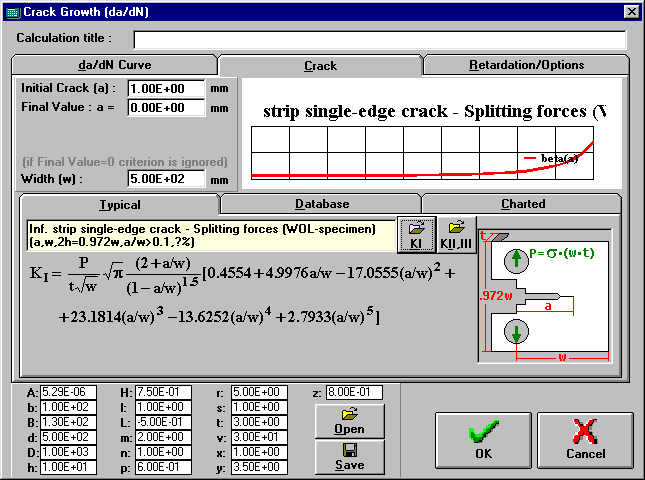Click the Final Value a input field

coord(166,107)
